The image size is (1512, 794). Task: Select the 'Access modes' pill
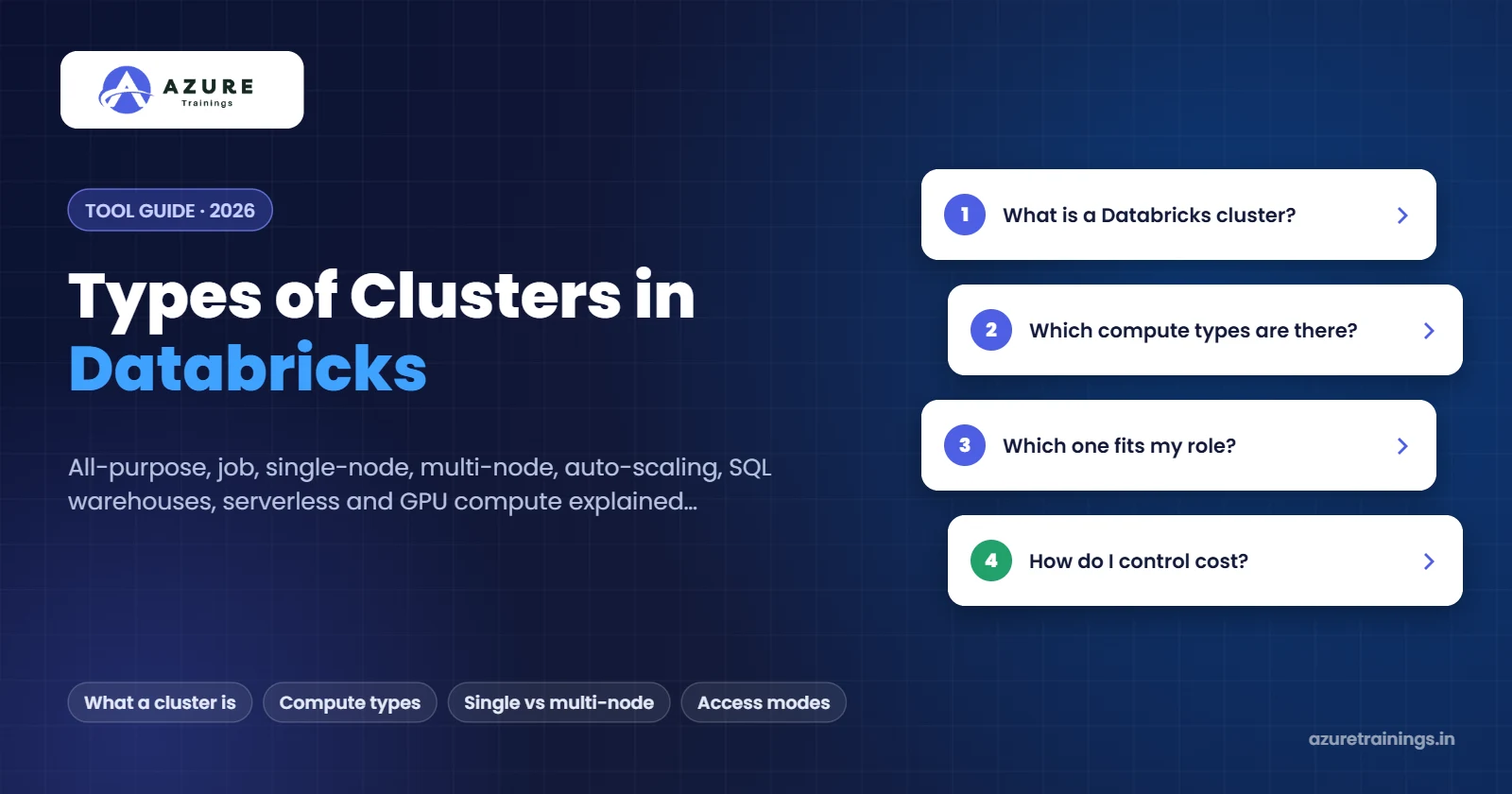coord(764,702)
